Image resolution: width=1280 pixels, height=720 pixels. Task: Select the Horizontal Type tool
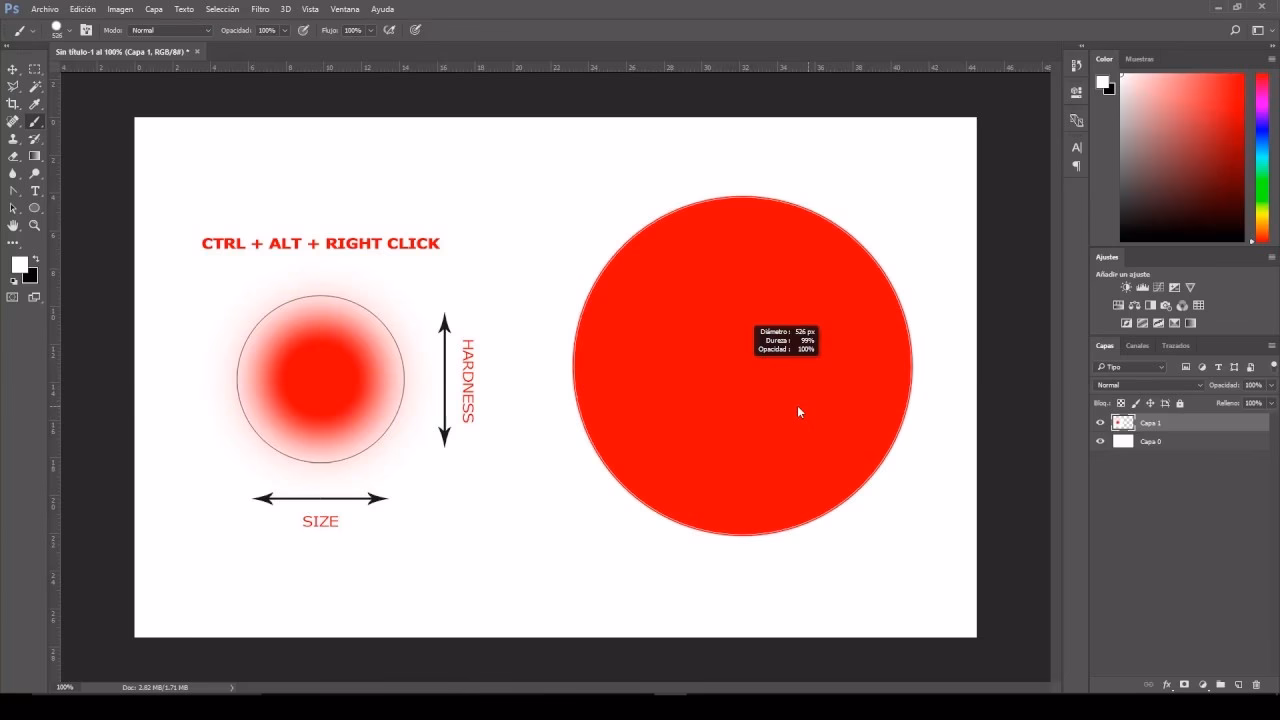pyautogui.click(x=34, y=191)
